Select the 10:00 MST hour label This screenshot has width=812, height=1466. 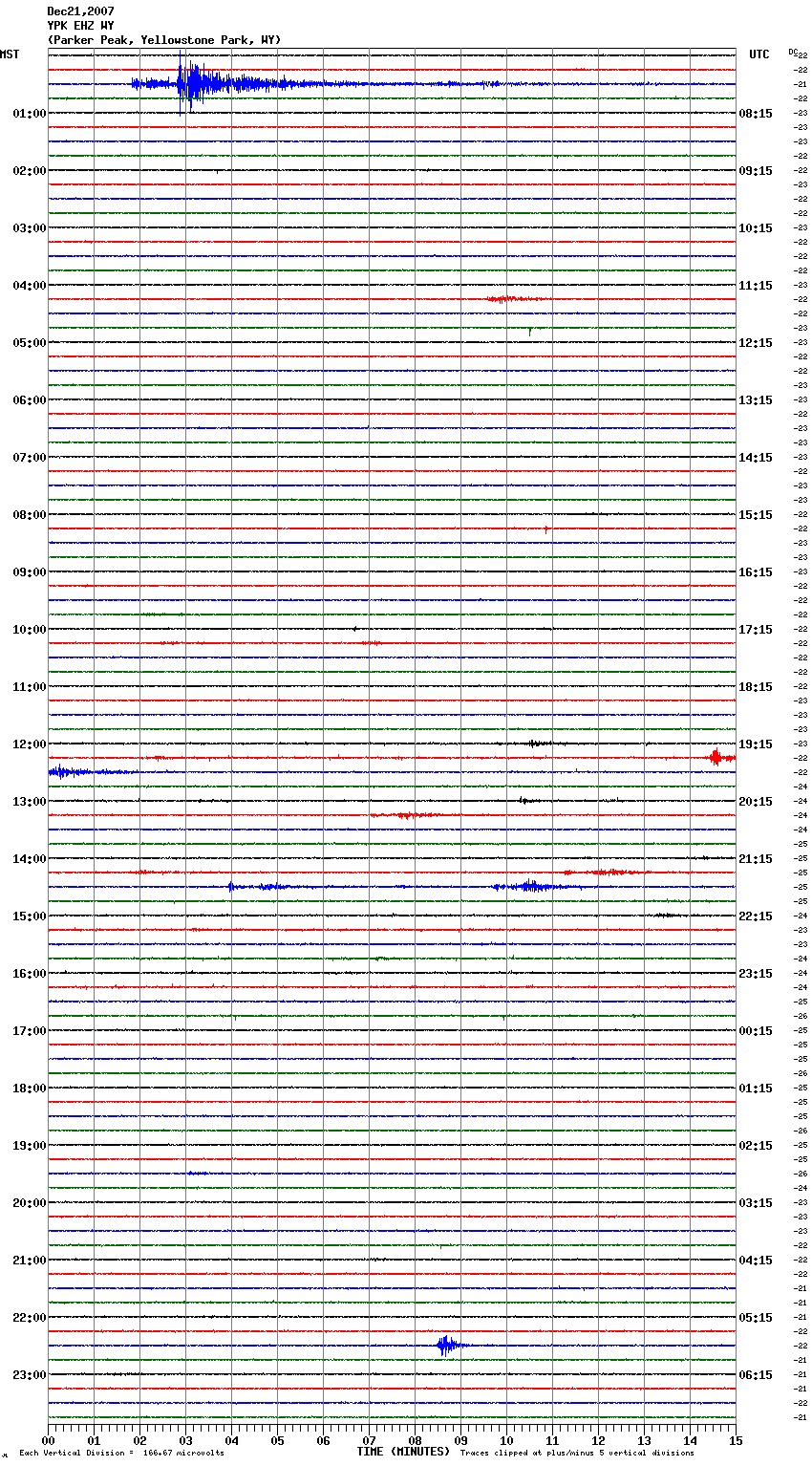point(30,630)
